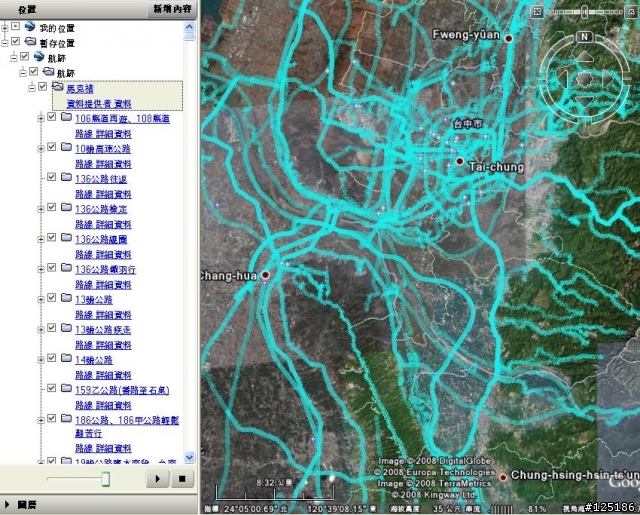Open the 資料提供者 資料 link

pos(99,104)
